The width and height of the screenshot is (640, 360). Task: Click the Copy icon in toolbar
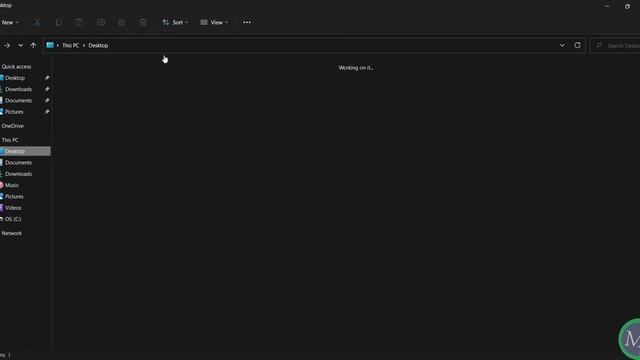[58, 22]
